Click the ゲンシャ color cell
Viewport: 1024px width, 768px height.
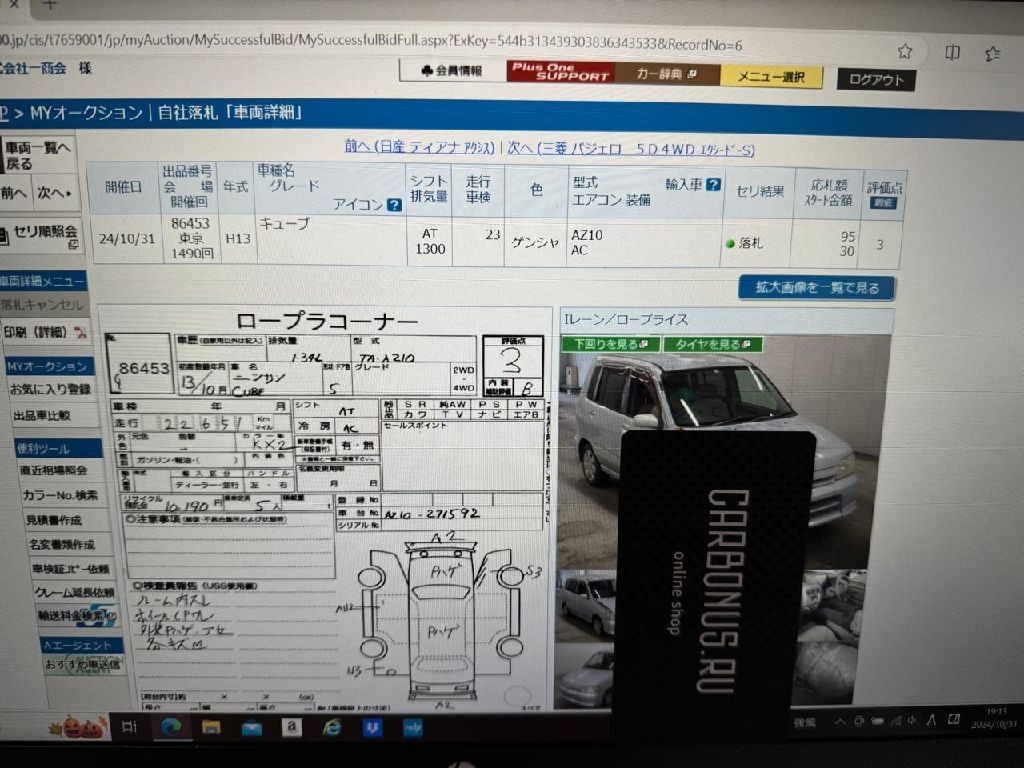[536, 242]
